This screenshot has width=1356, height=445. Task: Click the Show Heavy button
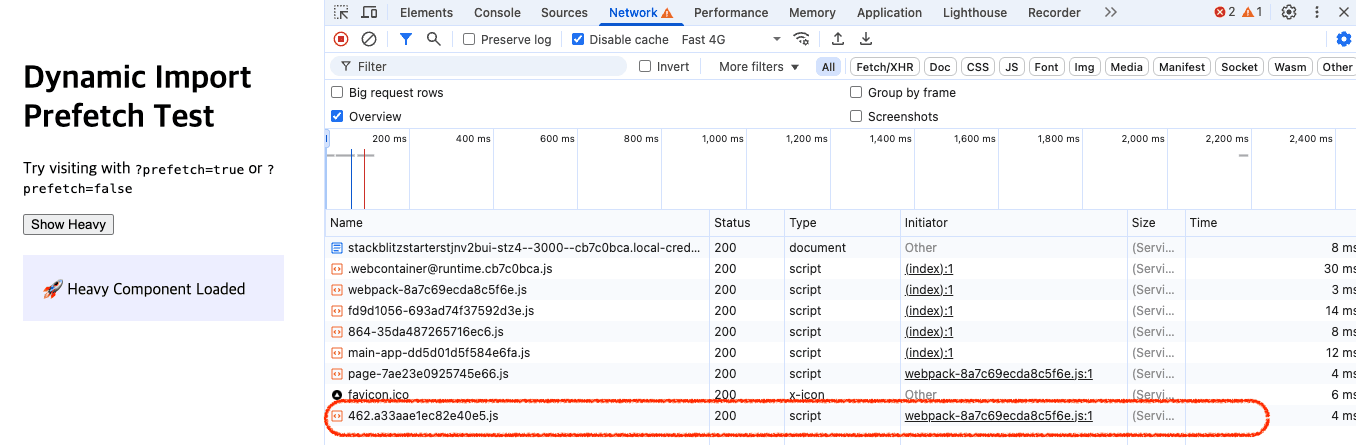68,224
